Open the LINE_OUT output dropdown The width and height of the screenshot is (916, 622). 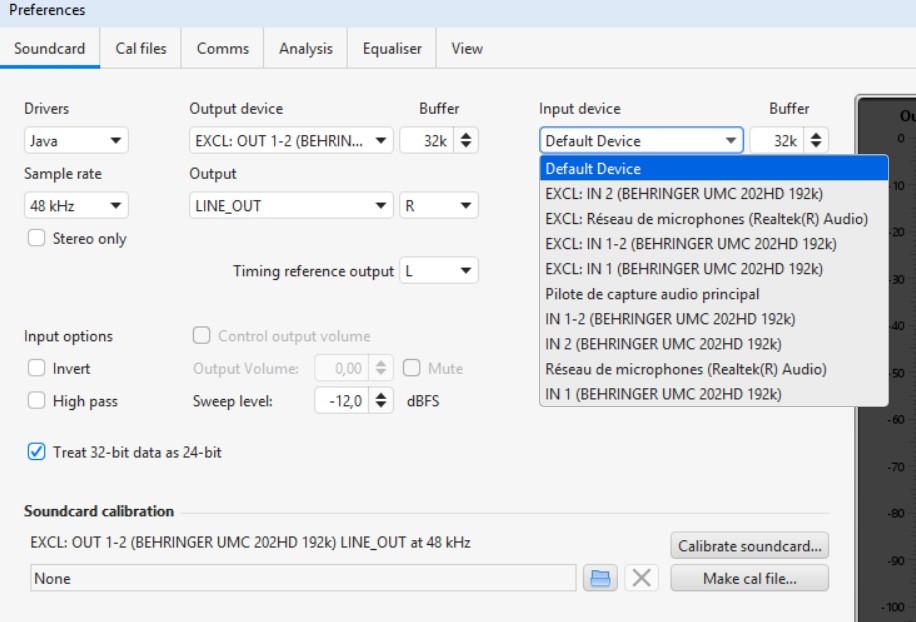[x=291, y=206]
